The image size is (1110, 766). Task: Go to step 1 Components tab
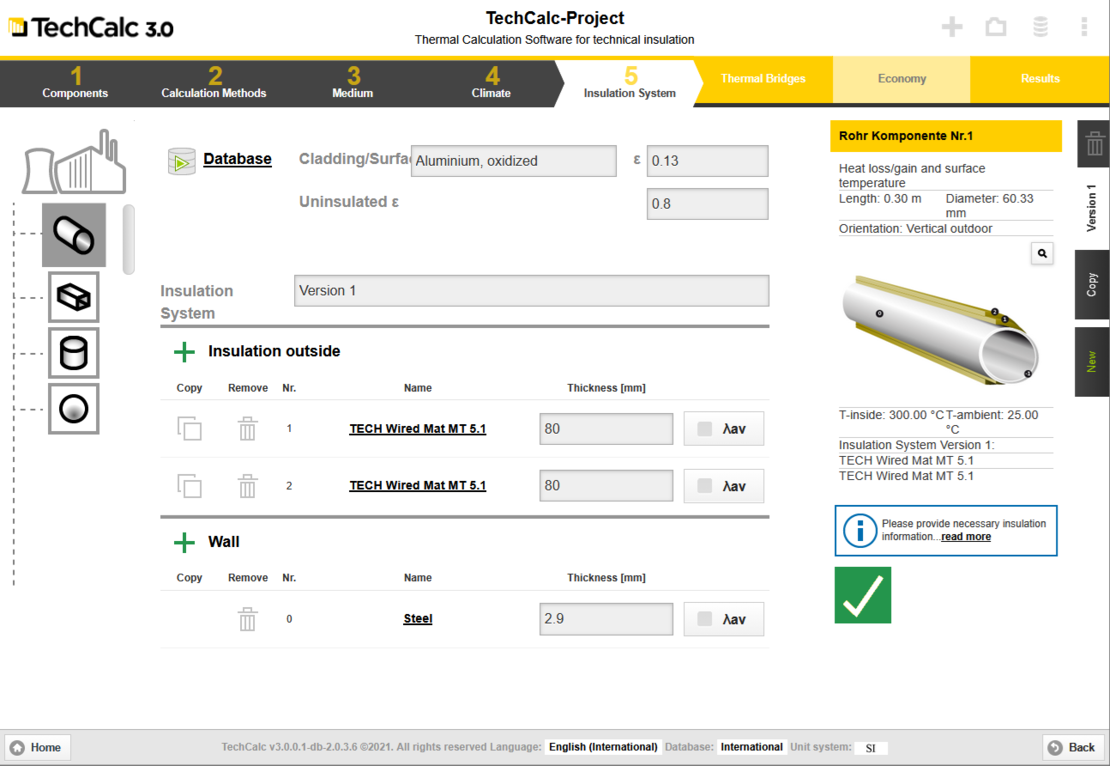tap(75, 83)
